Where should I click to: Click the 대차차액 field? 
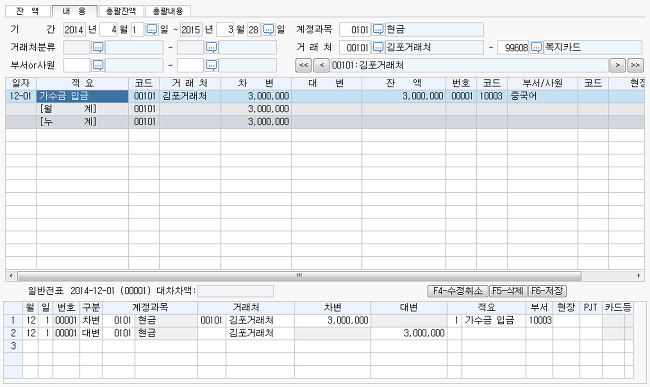coord(235,291)
